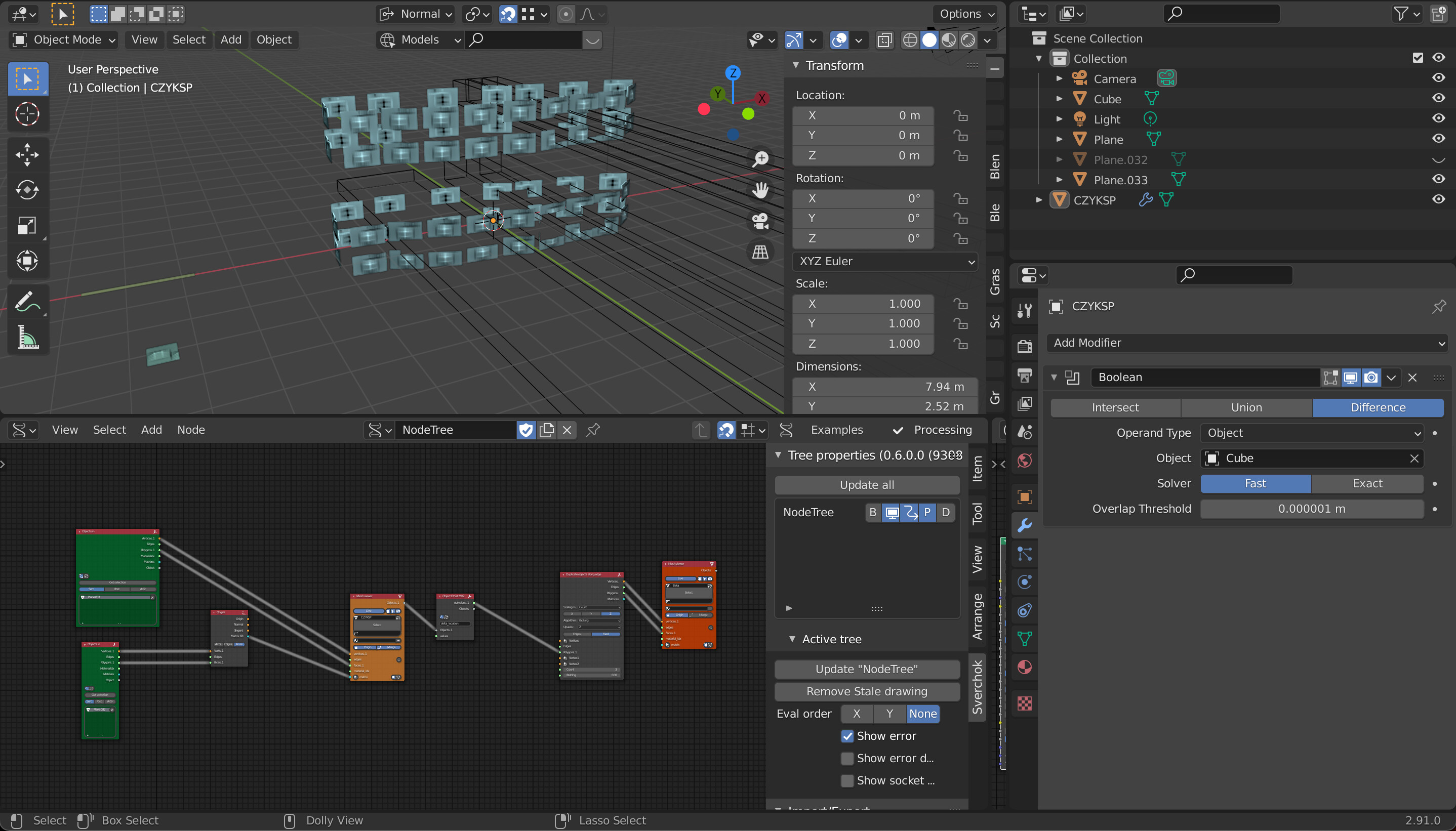This screenshot has height=831, width=1456.
Task: Switch perspective/orthographic grid icon
Action: [760, 252]
